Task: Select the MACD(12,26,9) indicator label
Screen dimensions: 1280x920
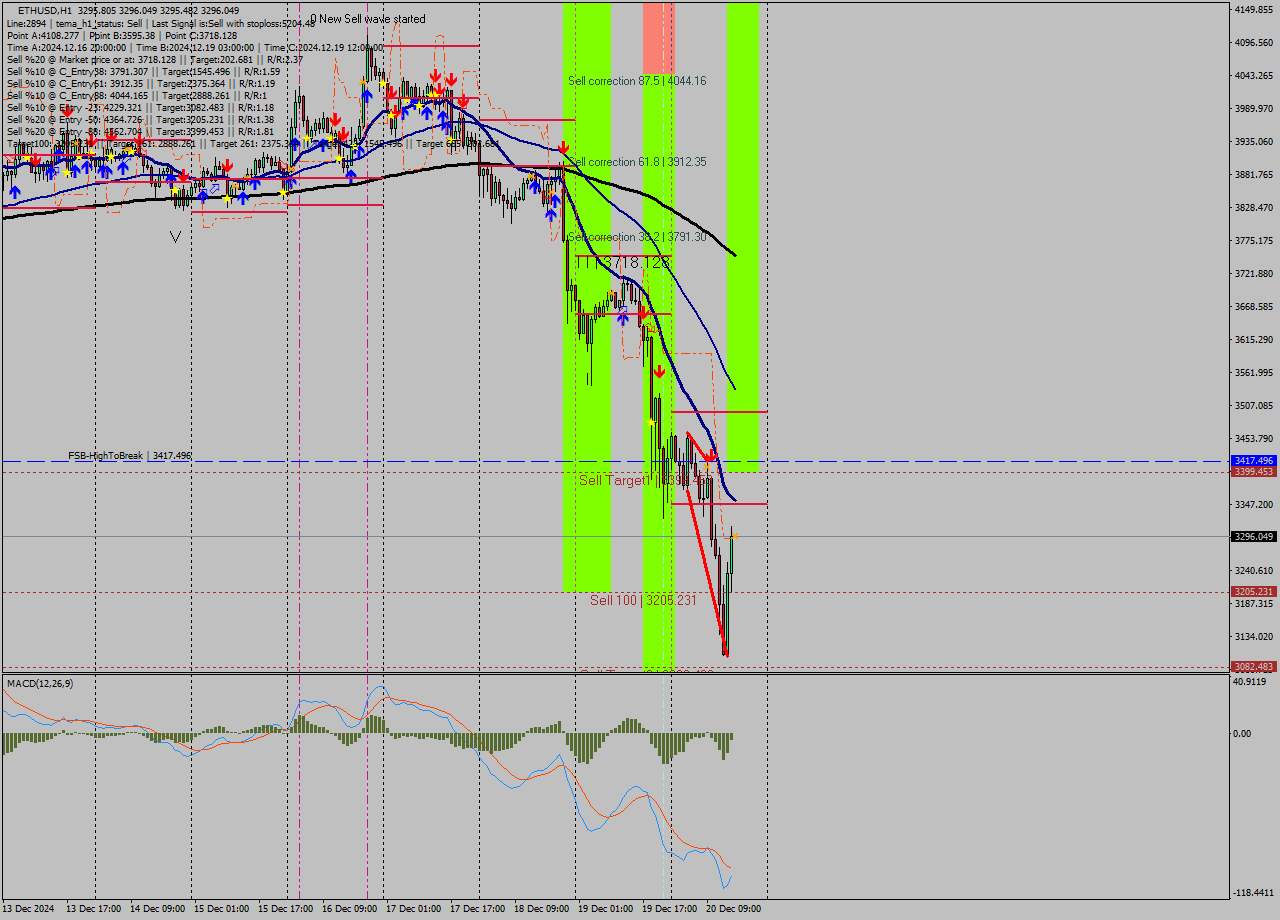Action: pos(40,683)
